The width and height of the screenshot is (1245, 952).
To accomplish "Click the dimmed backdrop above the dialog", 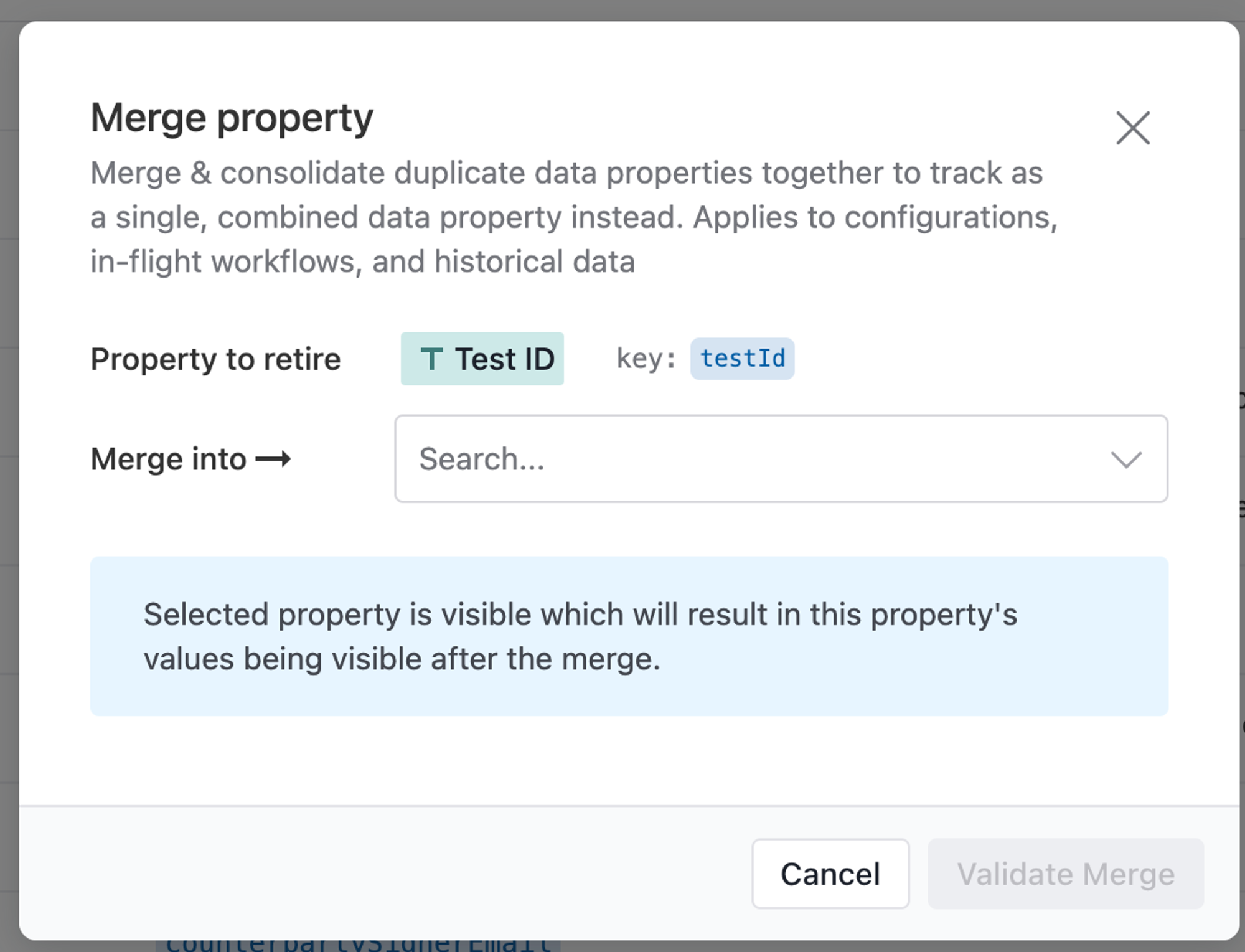I will pos(622,10).
